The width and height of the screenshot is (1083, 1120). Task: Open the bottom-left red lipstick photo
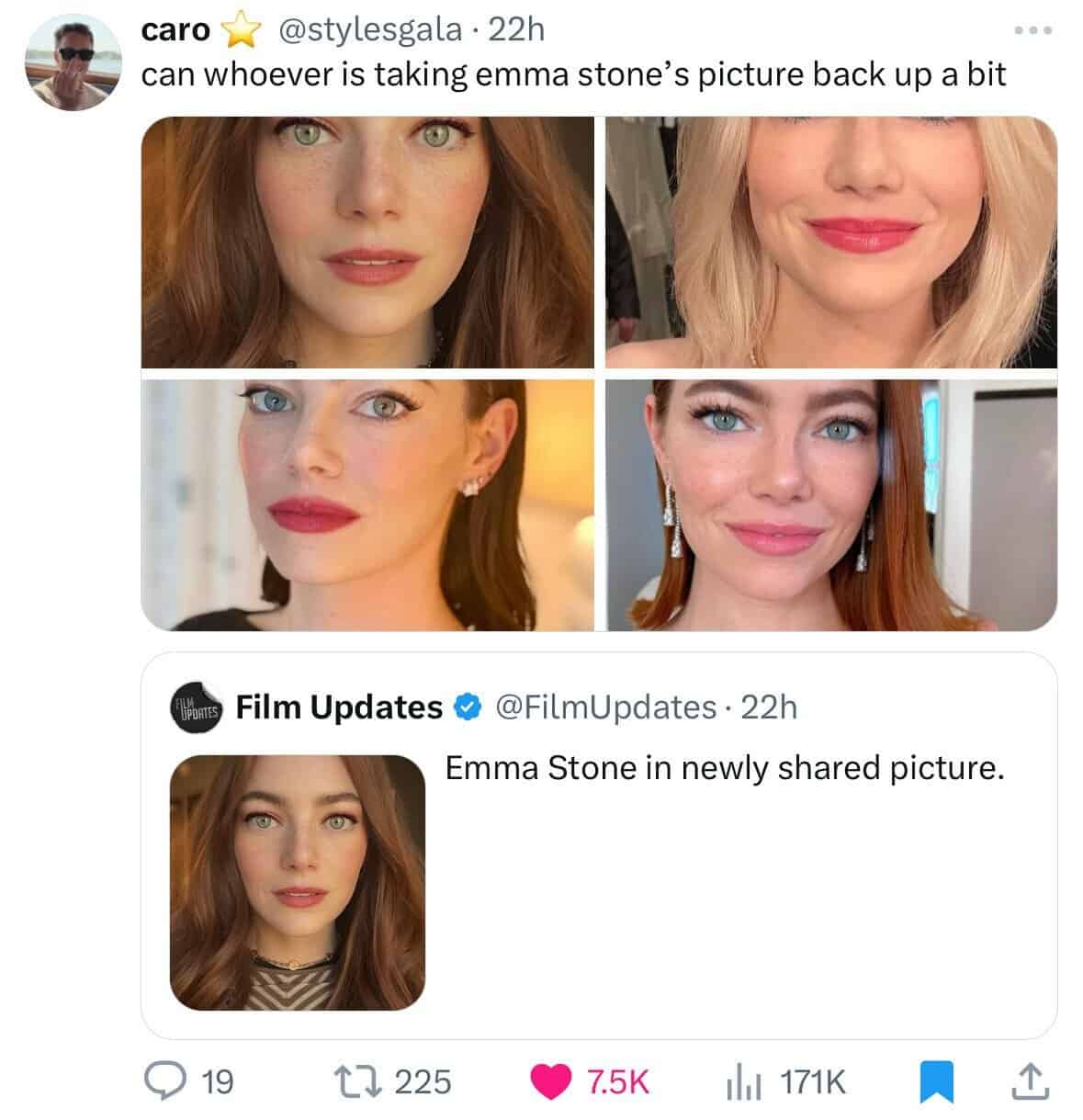tap(367, 504)
